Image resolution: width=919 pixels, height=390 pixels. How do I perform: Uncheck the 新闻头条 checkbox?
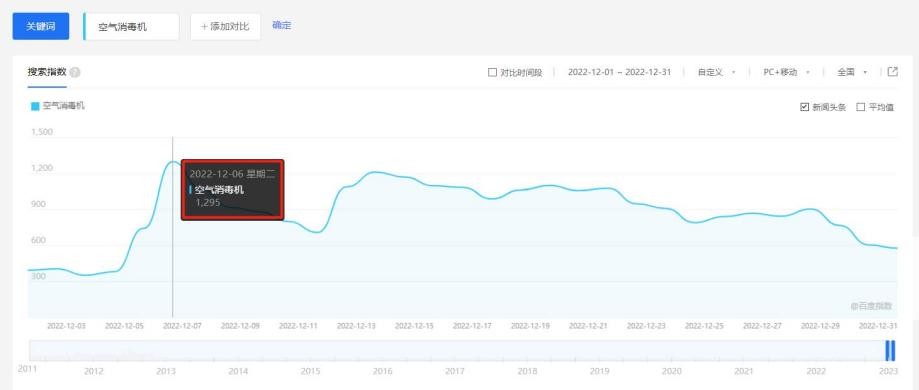(804, 107)
